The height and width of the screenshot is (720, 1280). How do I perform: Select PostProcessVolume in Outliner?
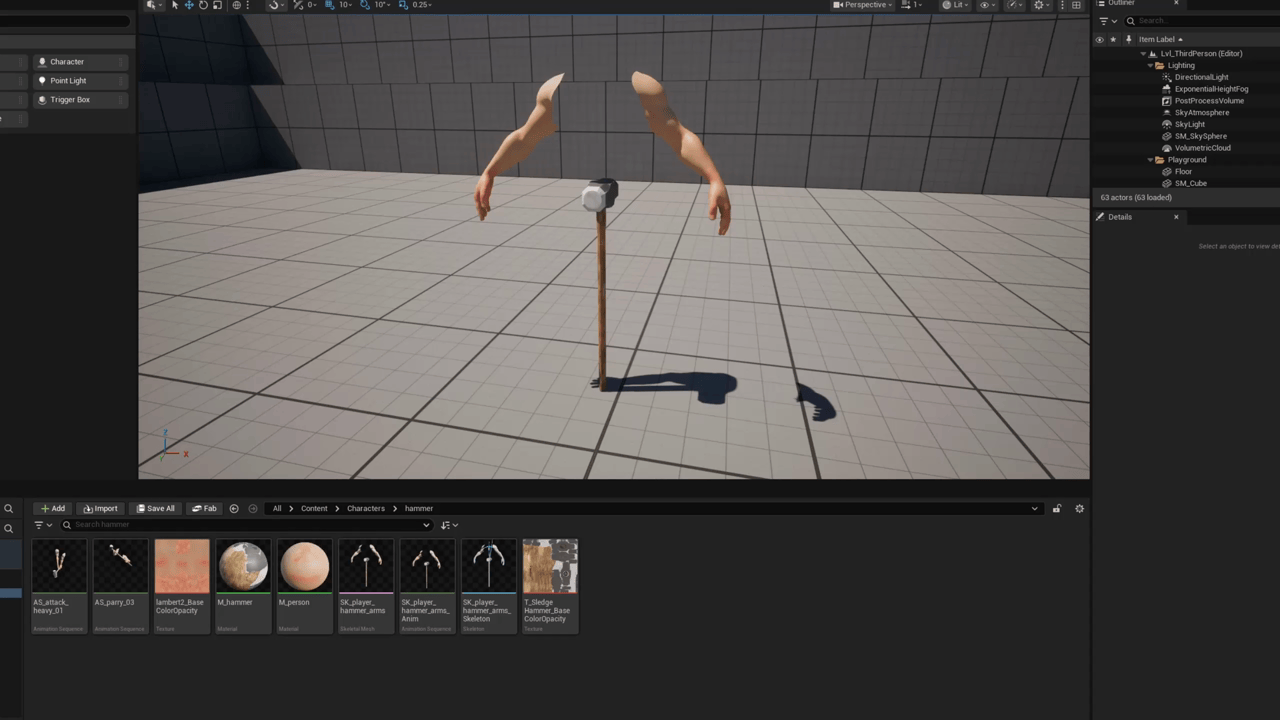click(x=1209, y=101)
